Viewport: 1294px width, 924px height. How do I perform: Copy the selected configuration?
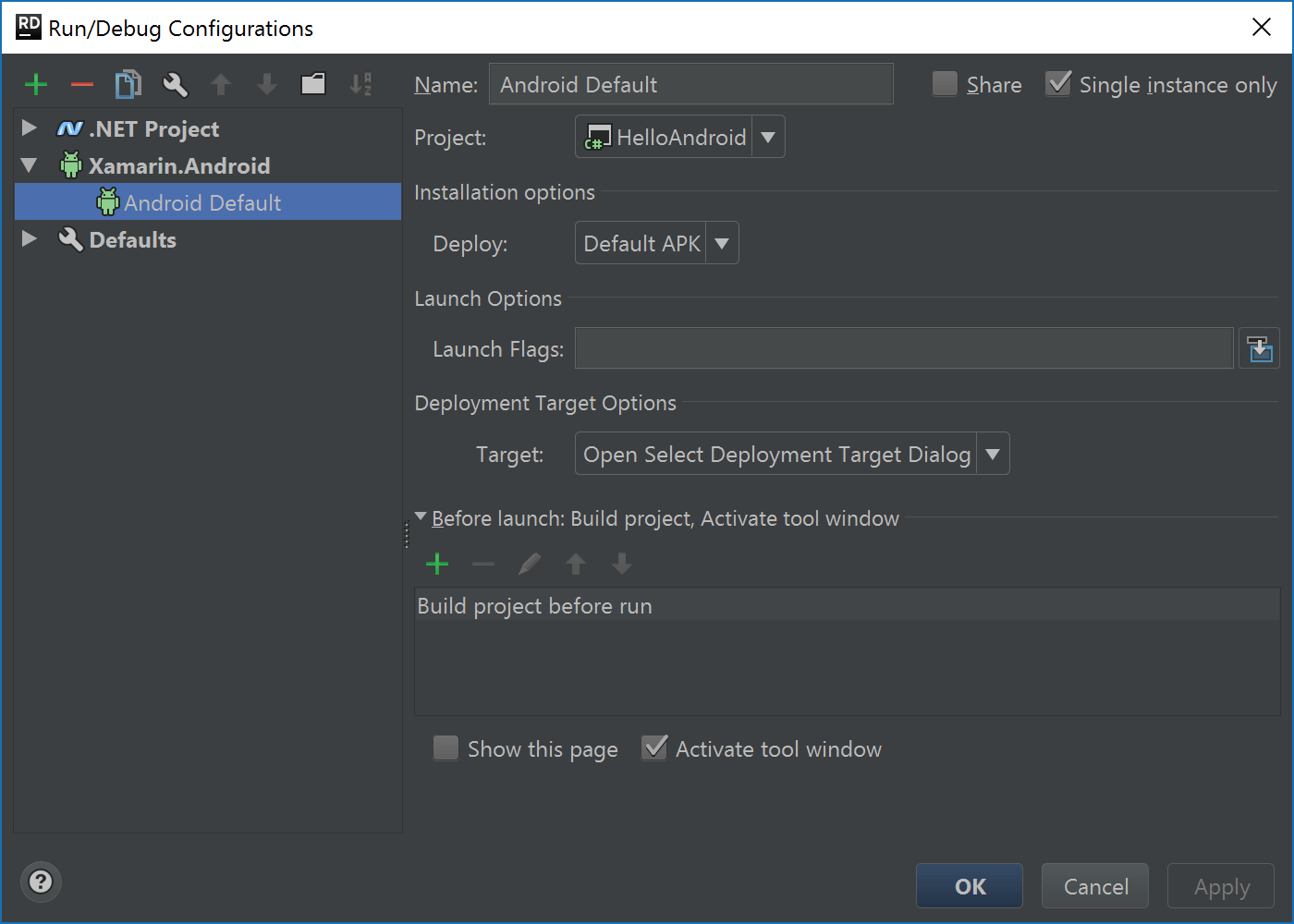[x=128, y=85]
